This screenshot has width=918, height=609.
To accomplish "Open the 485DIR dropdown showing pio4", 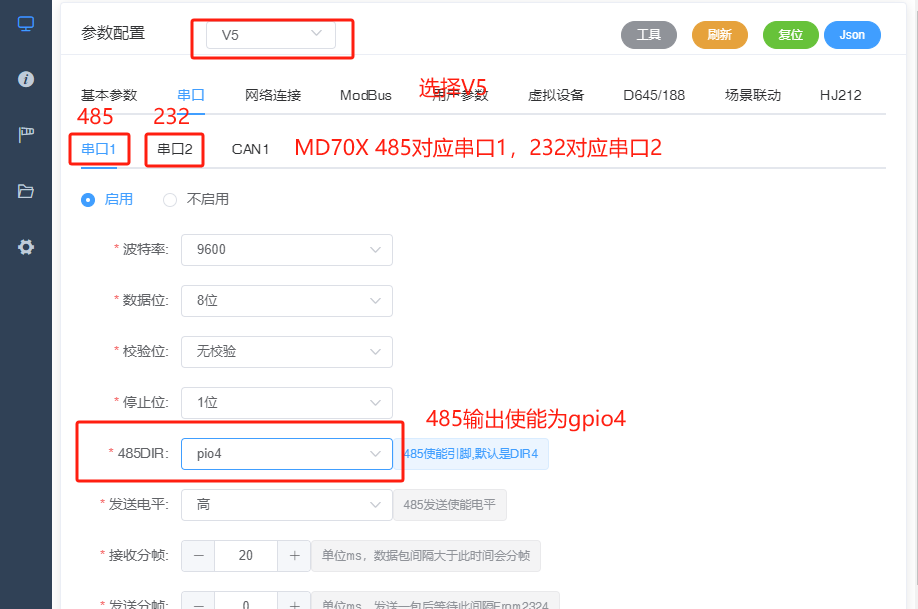I will (x=287, y=453).
